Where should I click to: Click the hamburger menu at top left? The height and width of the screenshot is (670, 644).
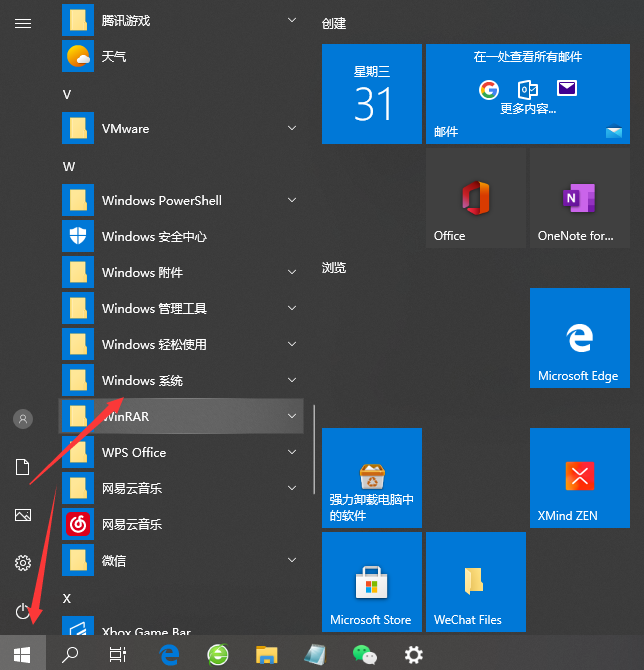tap(23, 22)
